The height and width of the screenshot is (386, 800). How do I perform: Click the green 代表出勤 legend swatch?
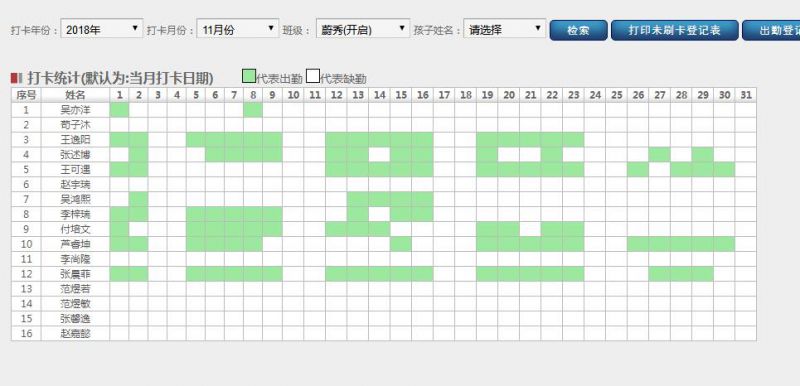(248, 76)
